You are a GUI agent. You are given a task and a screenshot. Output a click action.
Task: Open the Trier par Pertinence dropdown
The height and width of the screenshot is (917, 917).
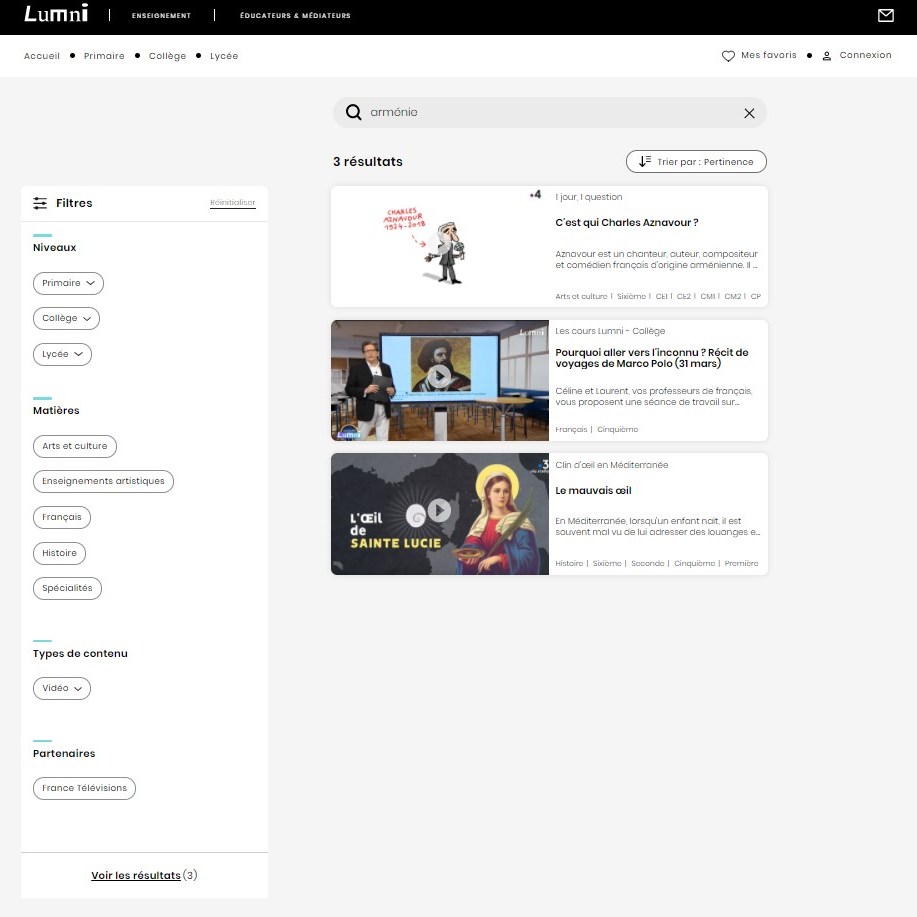click(x=696, y=161)
